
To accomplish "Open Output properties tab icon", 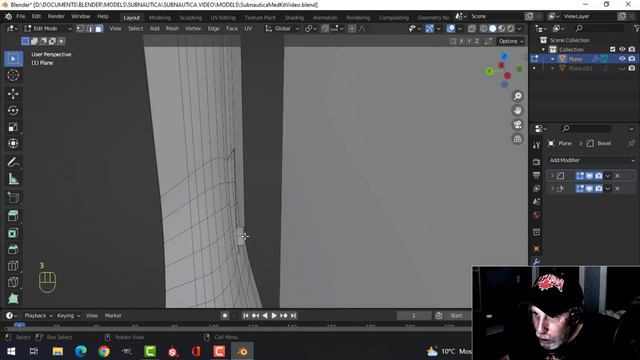I will pos(536,175).
